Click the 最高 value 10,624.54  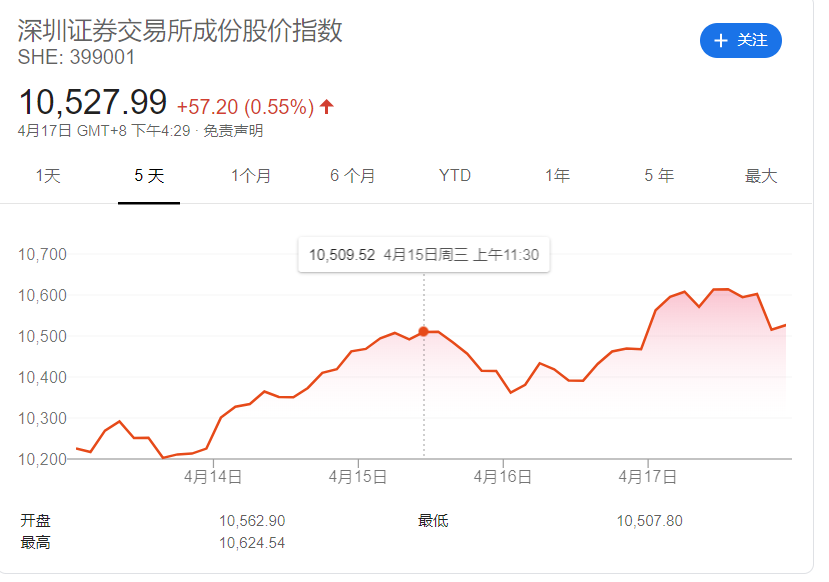coord(252,543)
